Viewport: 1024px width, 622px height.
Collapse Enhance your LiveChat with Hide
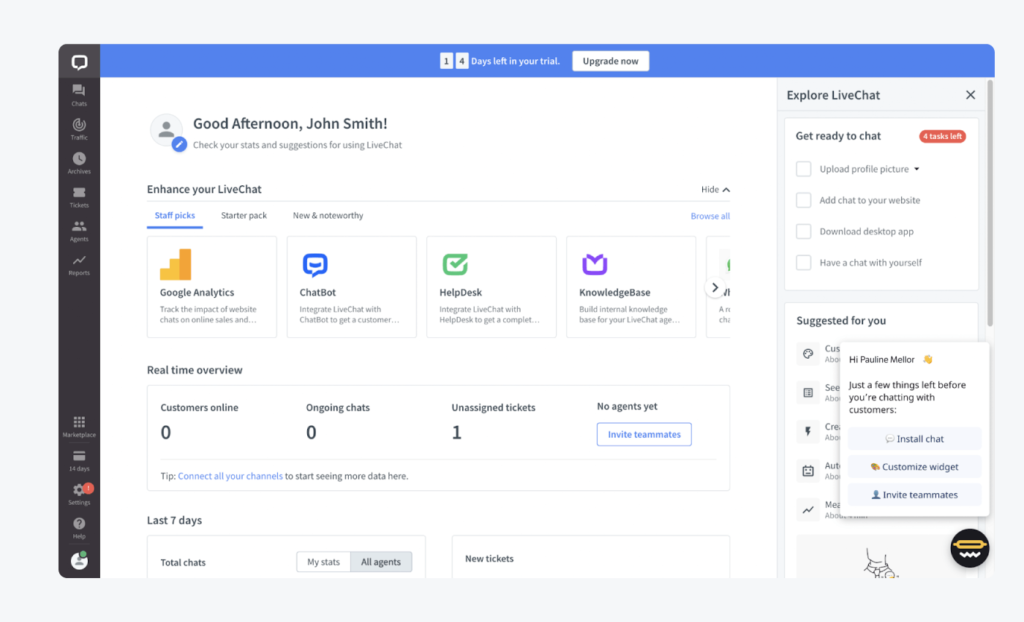pos(715,189)
